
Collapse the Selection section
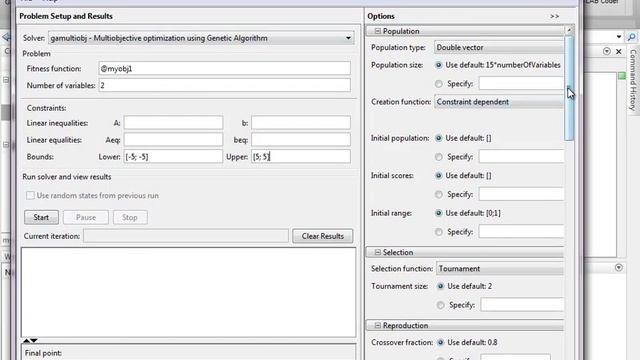coord(378,252)
